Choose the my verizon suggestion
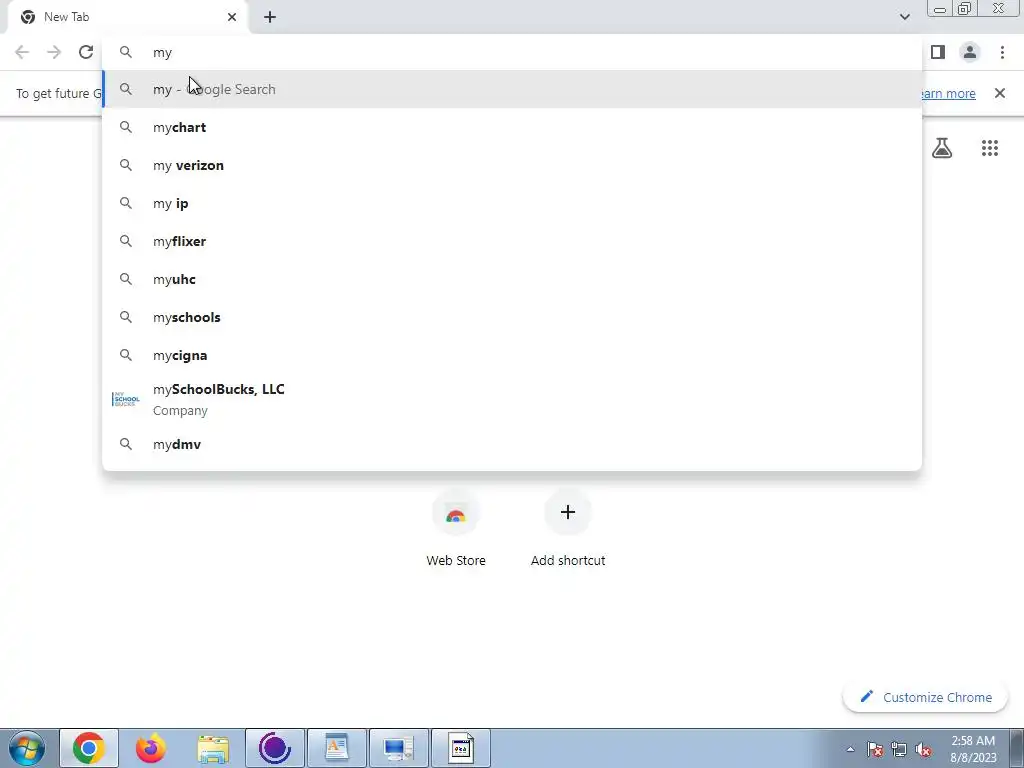Viewport: 1024px width, 768px height. [x=512, y=165]
